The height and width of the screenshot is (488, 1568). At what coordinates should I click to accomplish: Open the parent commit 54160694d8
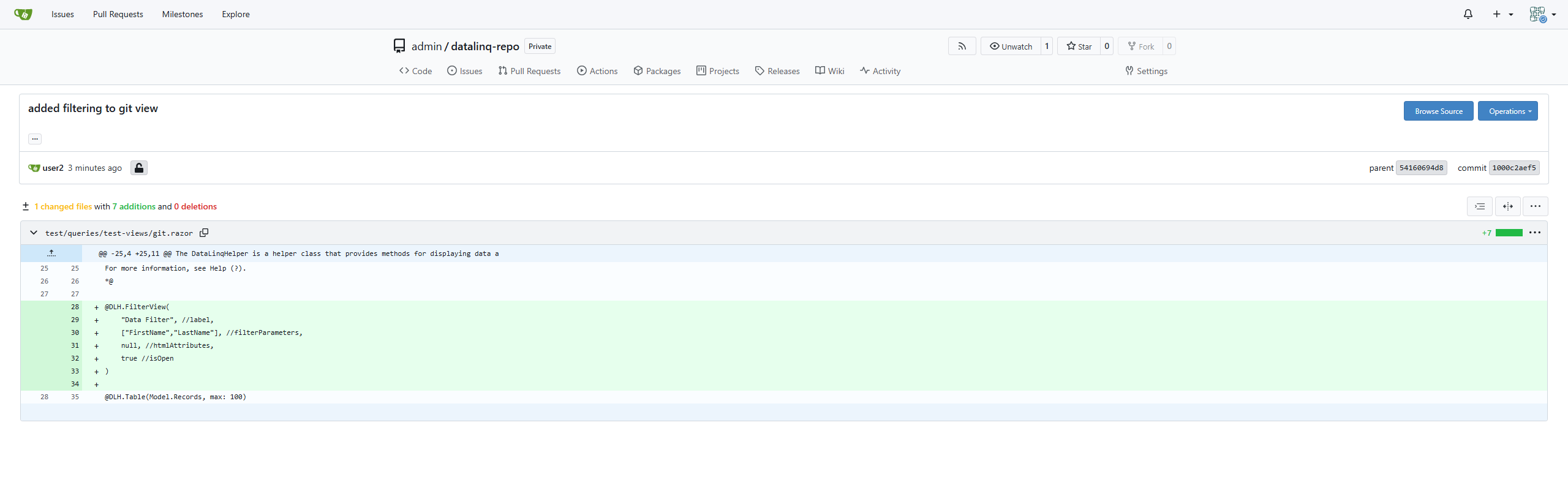tap(1422, 168)
